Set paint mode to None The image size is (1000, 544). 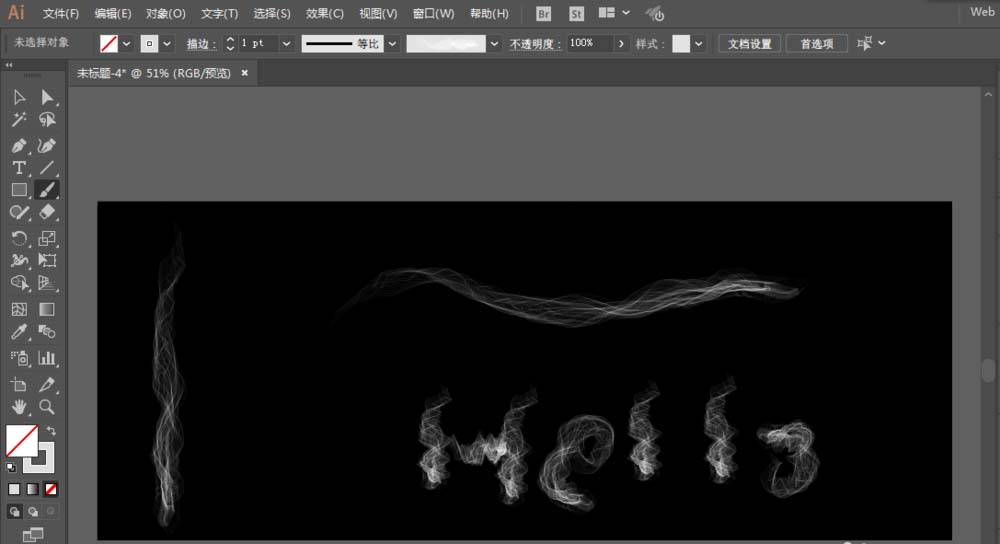coord(50,489)
